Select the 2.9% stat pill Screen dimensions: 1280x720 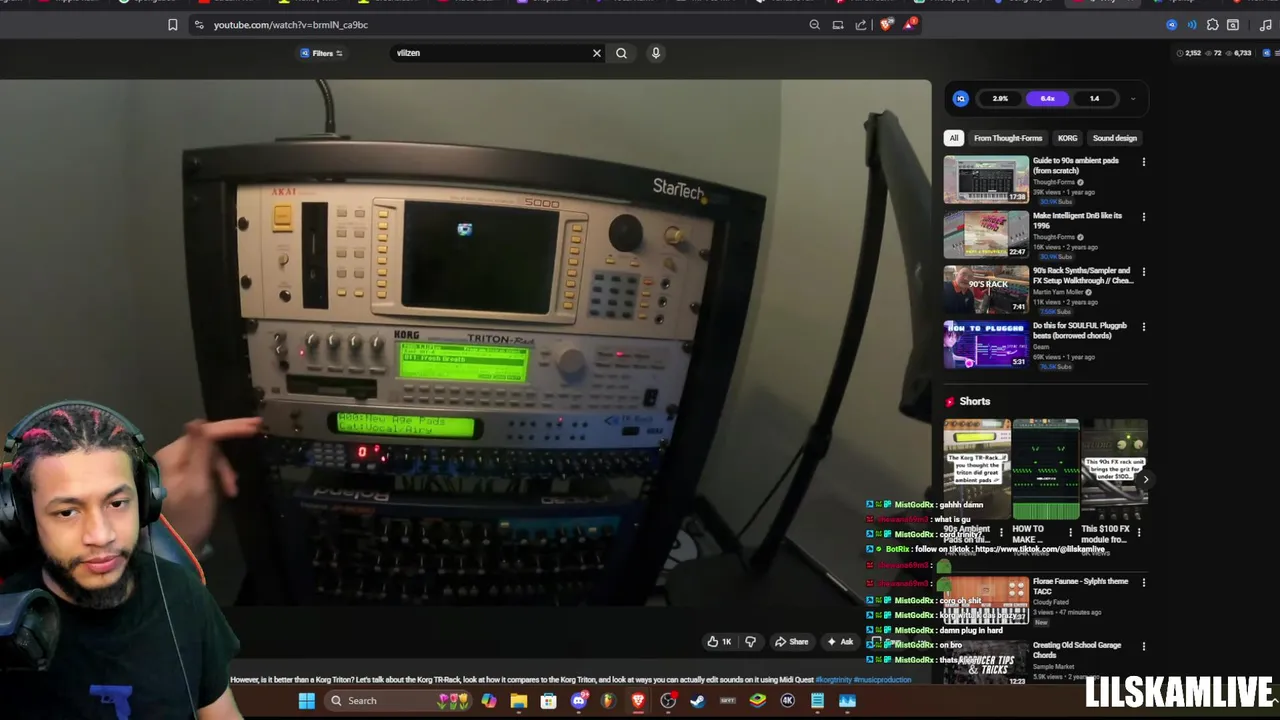pyautogui.click(x=1000, y=98)
